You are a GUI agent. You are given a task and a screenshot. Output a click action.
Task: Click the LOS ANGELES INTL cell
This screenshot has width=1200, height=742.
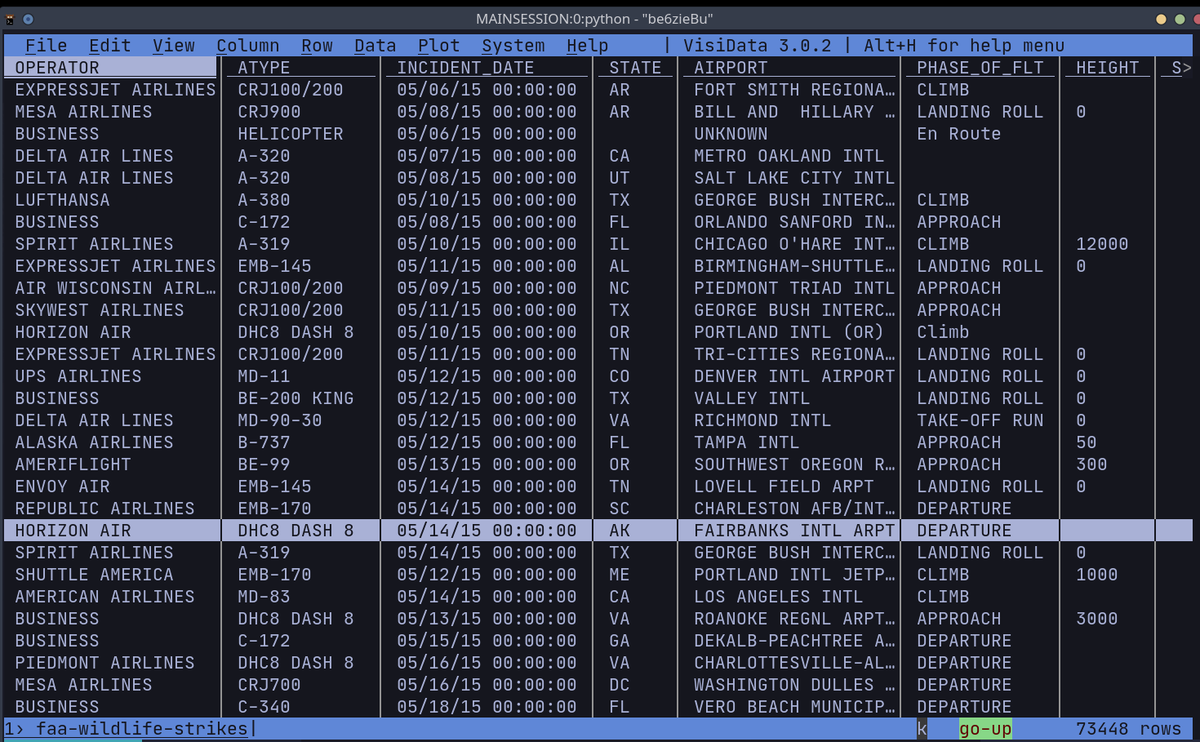click(779, 595)
